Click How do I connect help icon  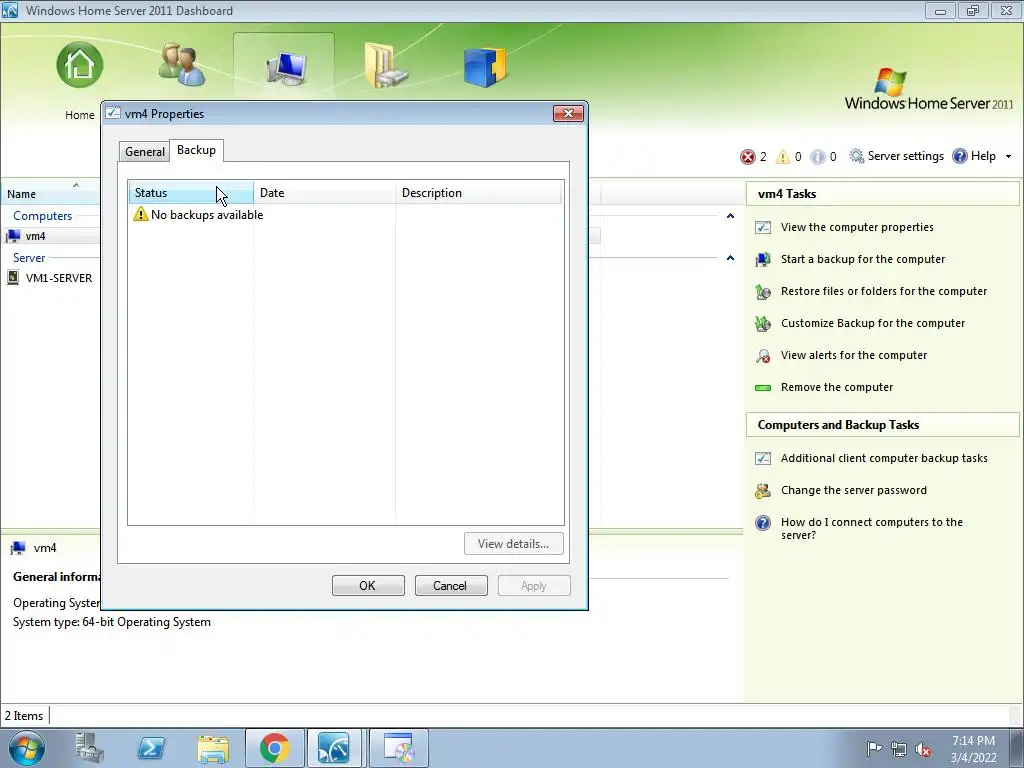763,522
